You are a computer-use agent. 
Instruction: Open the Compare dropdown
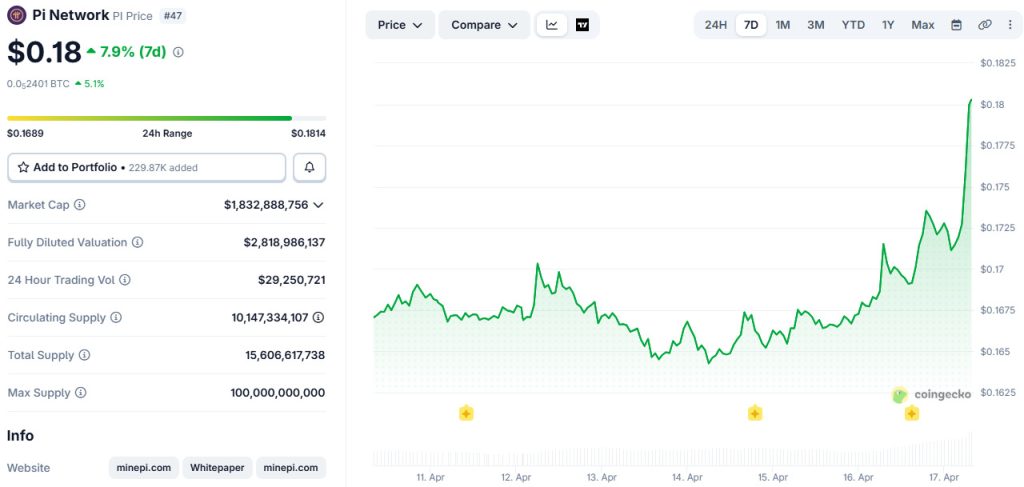click(x=484, y=25)
